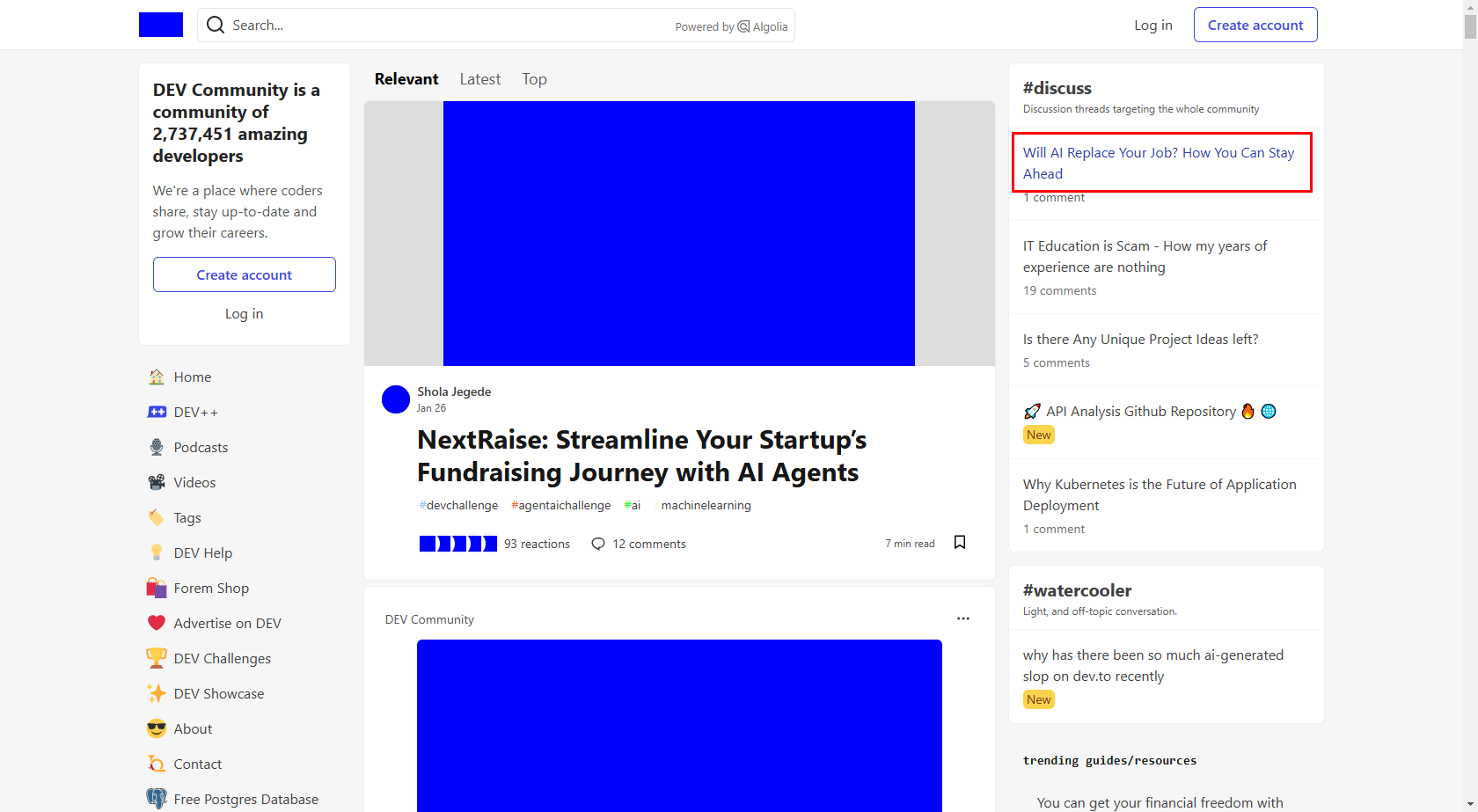Bookmark the NextRaise article
The height and width of the screenshot is (812, 1478).
point(960,543)
